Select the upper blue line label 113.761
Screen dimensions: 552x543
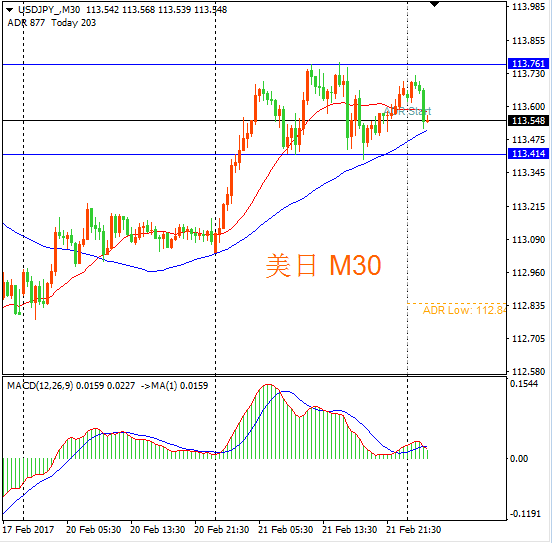528,64
